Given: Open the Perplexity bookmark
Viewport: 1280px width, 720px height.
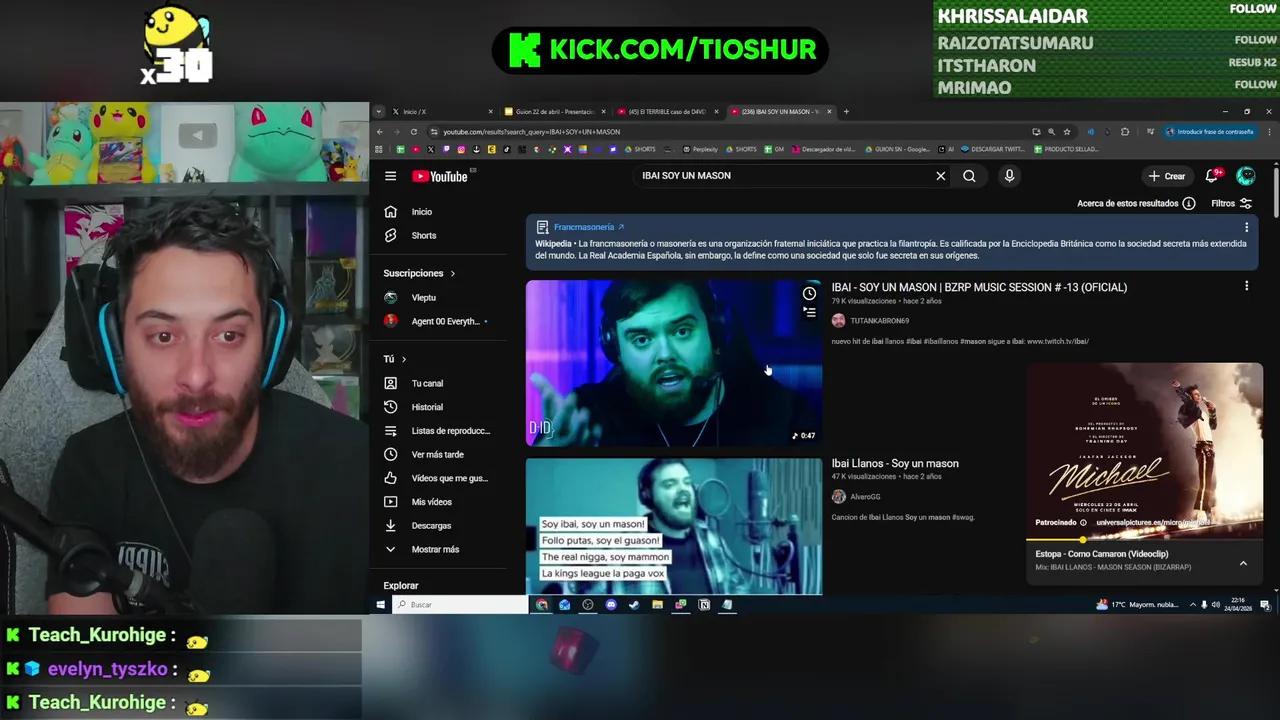Looking at the screenshot, I should [701, 149].
